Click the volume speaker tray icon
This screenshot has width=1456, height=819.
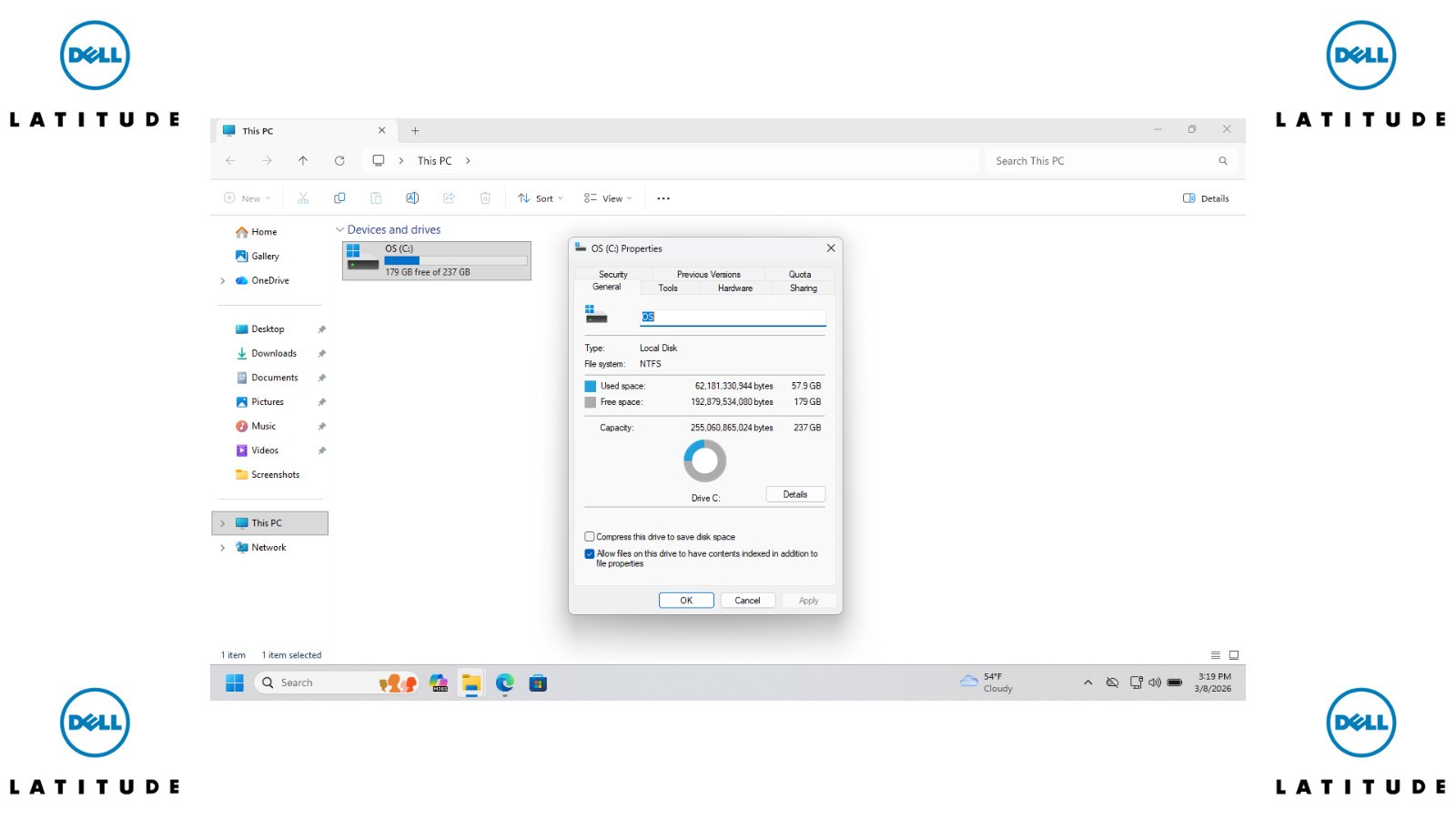1155,682
